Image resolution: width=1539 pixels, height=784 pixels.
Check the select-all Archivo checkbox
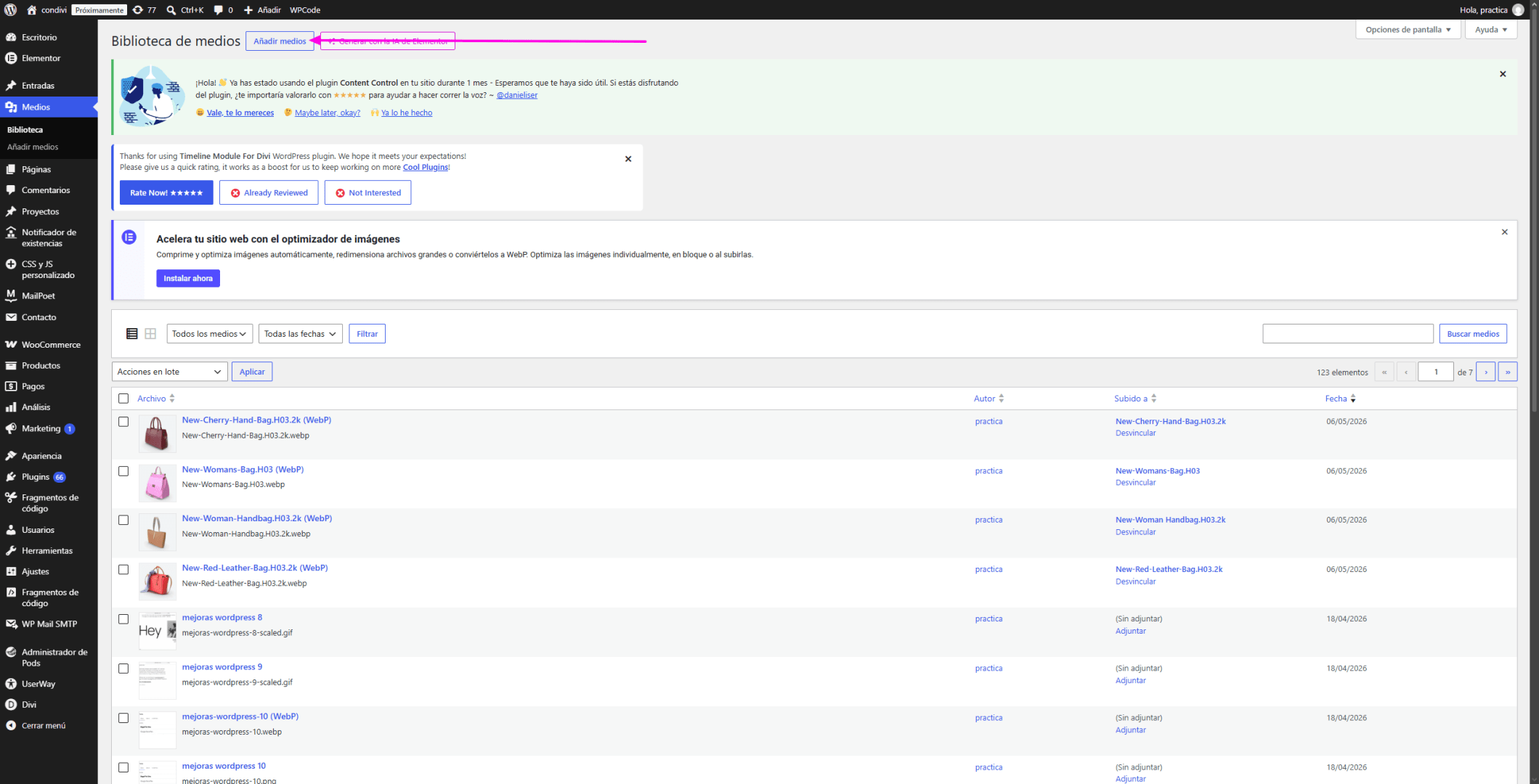123,399
